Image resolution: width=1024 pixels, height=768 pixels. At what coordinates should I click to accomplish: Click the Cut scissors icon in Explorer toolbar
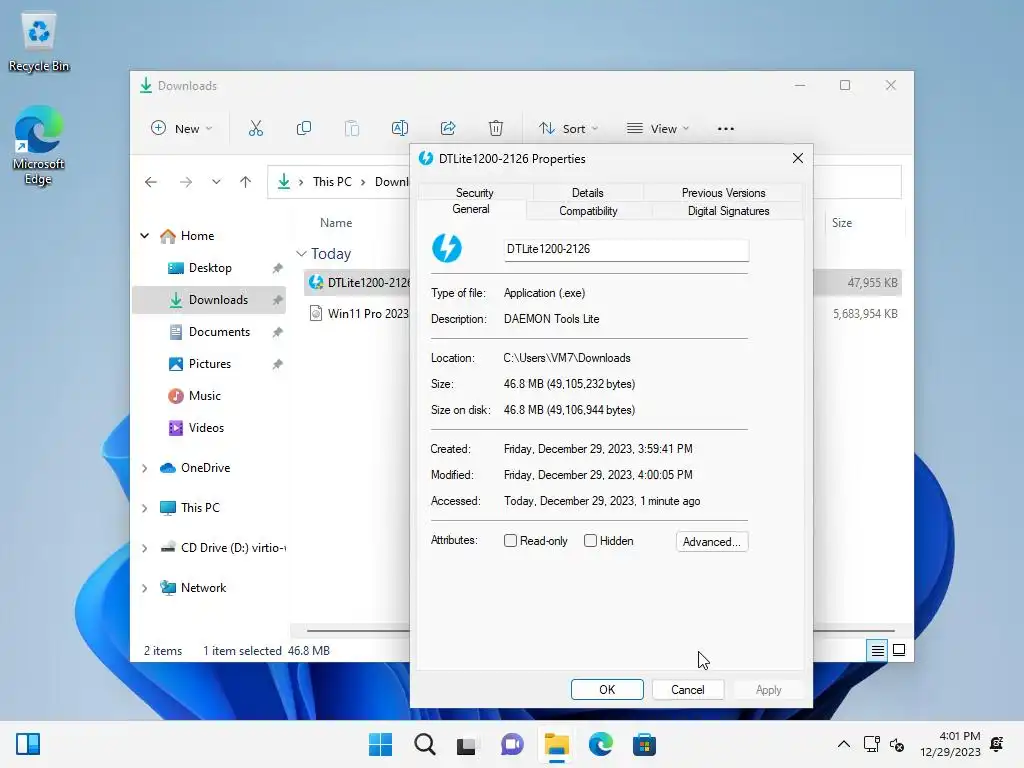pos(255,129)
